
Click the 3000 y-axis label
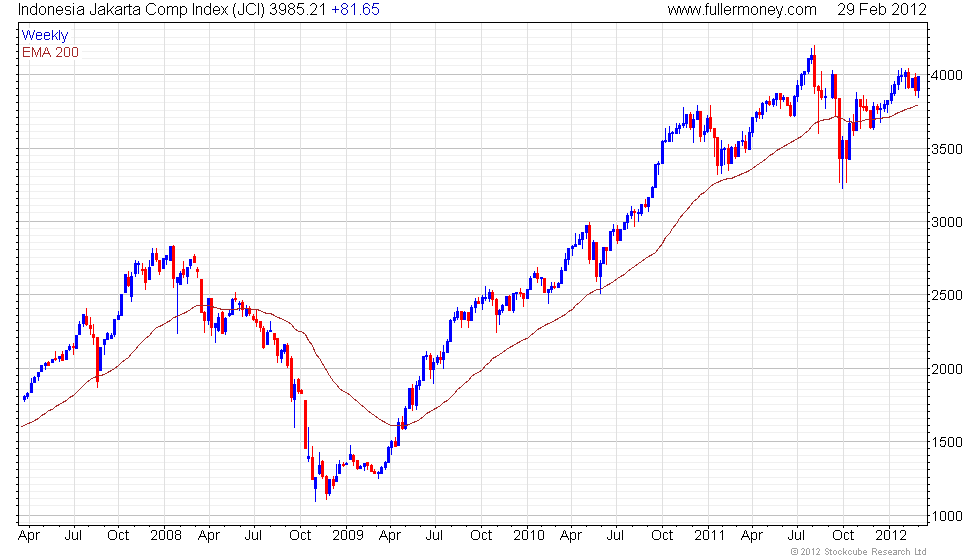coord(947,222)
